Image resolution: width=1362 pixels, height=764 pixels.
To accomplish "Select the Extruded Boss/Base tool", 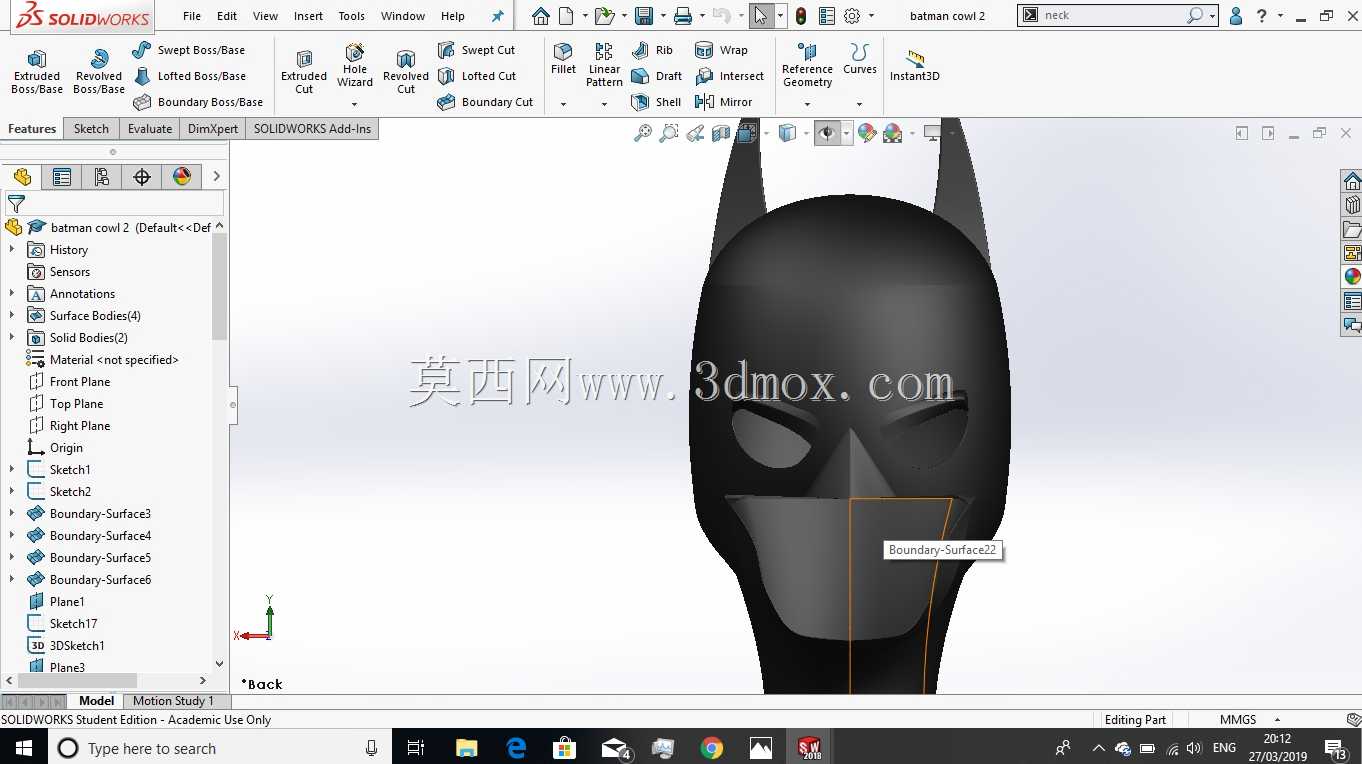I will click(x=37, y=71).
